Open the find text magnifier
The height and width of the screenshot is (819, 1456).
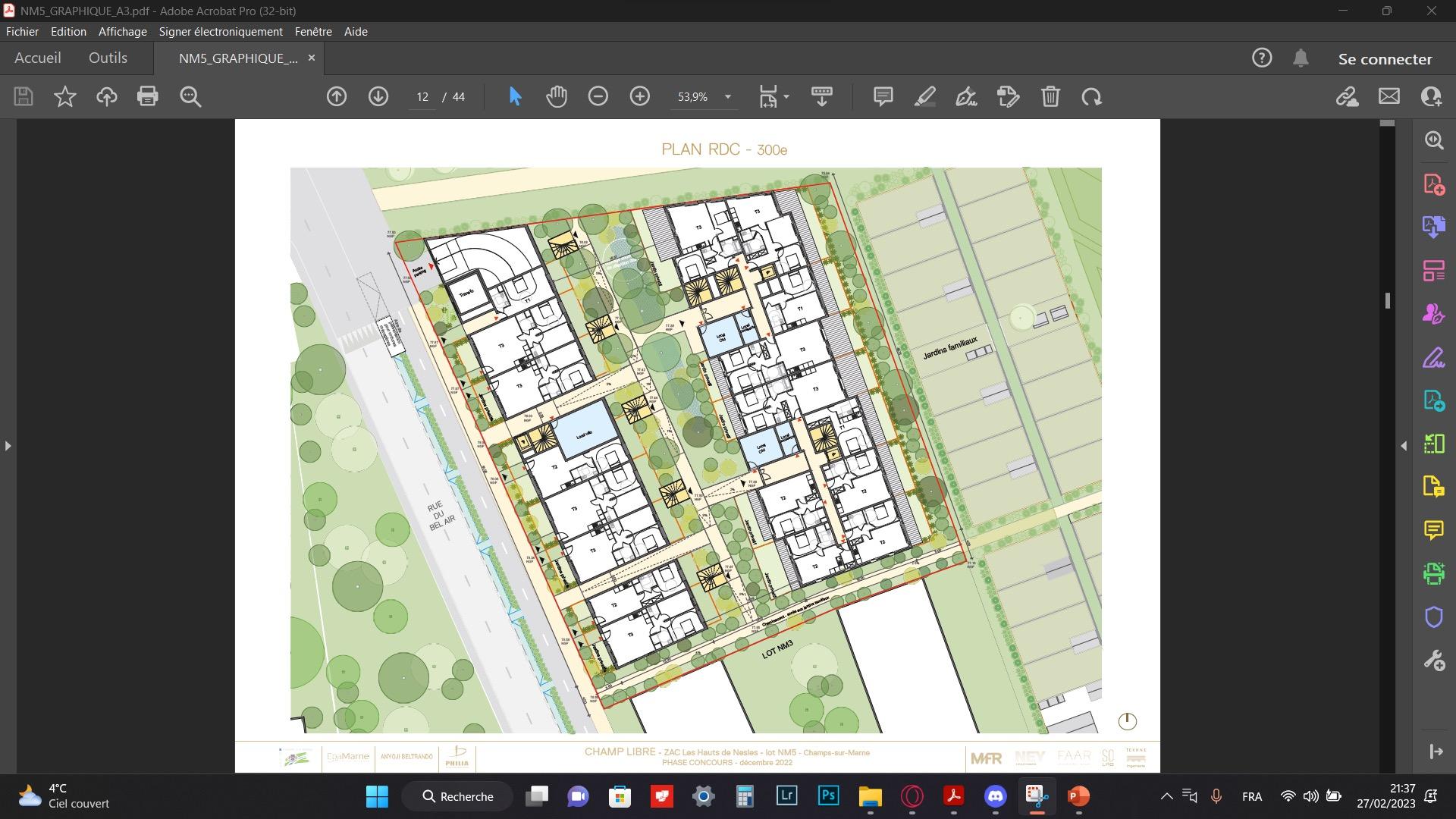[190, 96]
